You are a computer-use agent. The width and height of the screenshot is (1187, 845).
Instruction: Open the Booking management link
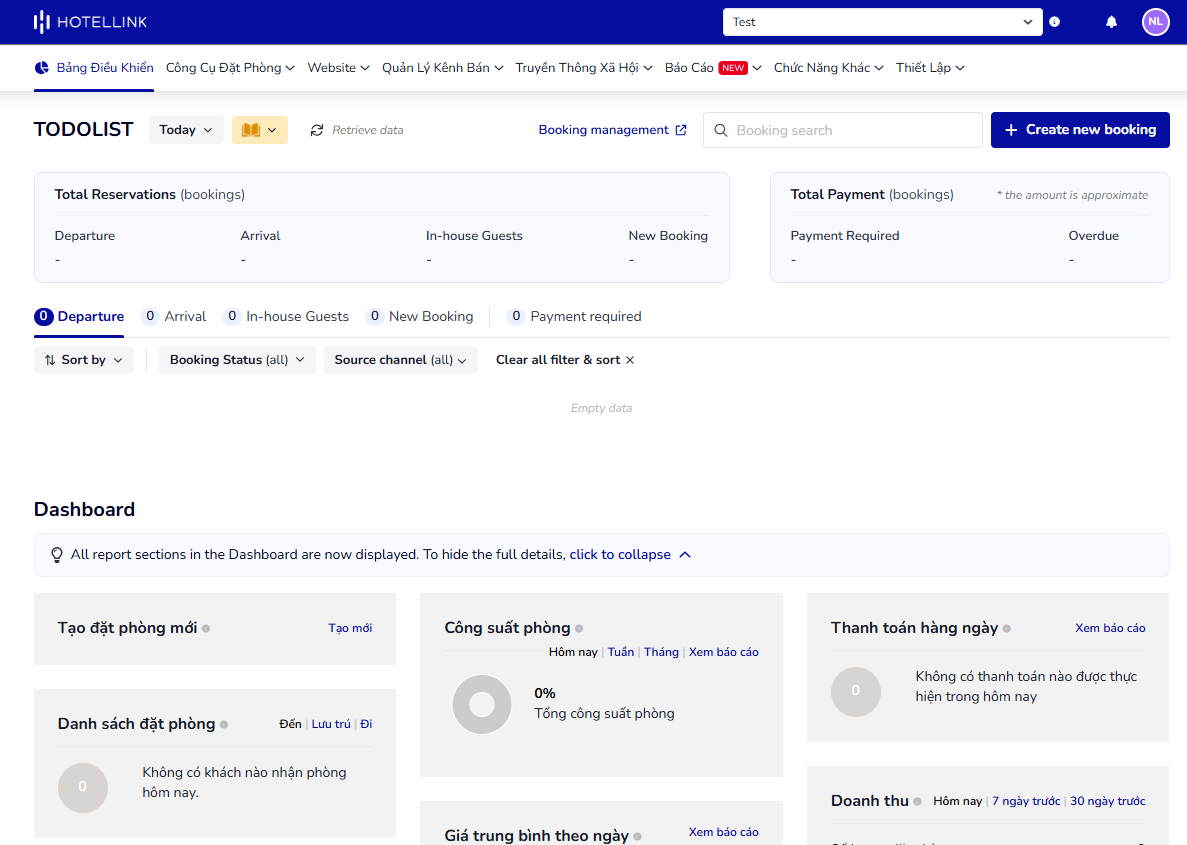pyautogui.click(x=612, y=130)
